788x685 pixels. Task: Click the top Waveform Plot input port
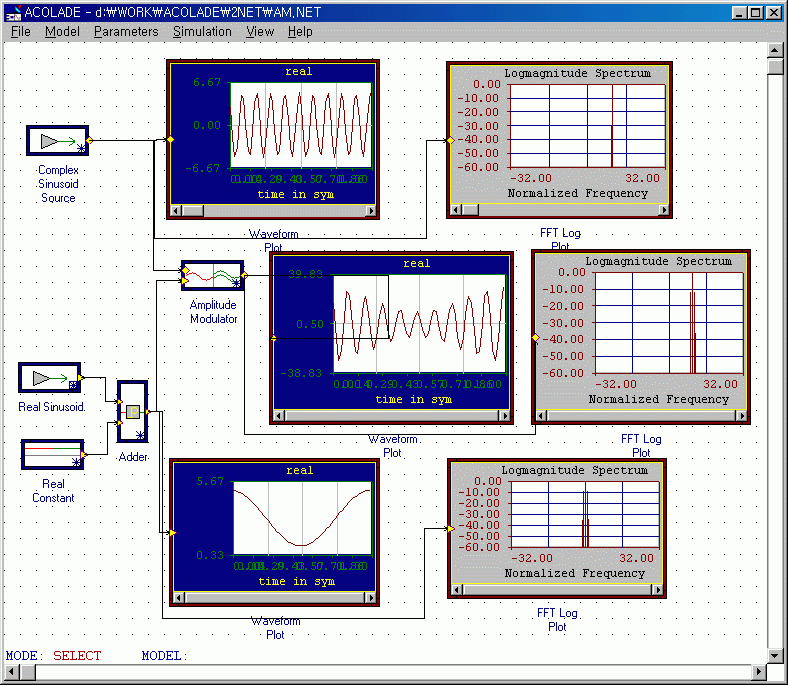pos(170,139)
